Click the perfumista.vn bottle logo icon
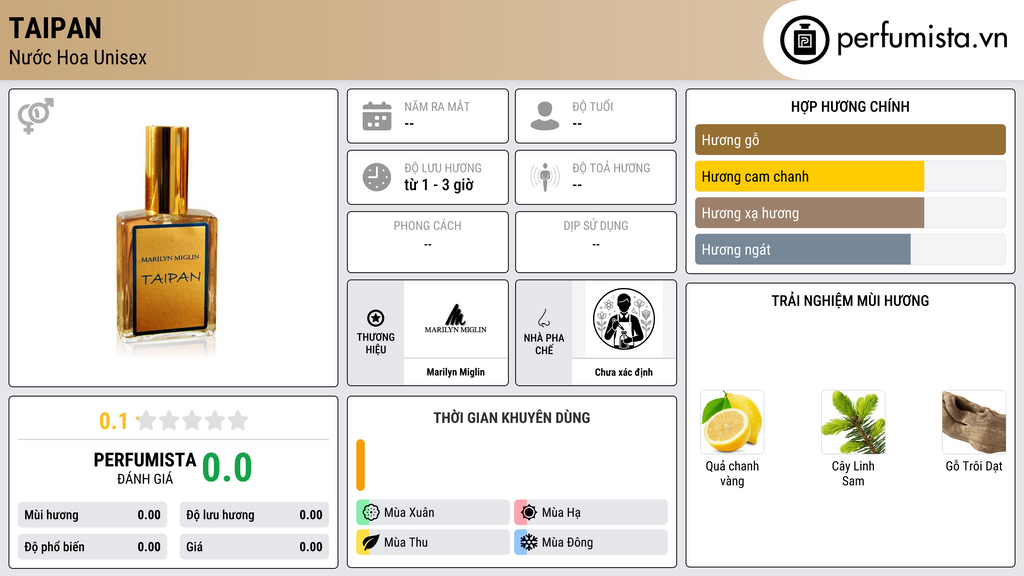Screen dimensions: 1024x576 [804, 40]
